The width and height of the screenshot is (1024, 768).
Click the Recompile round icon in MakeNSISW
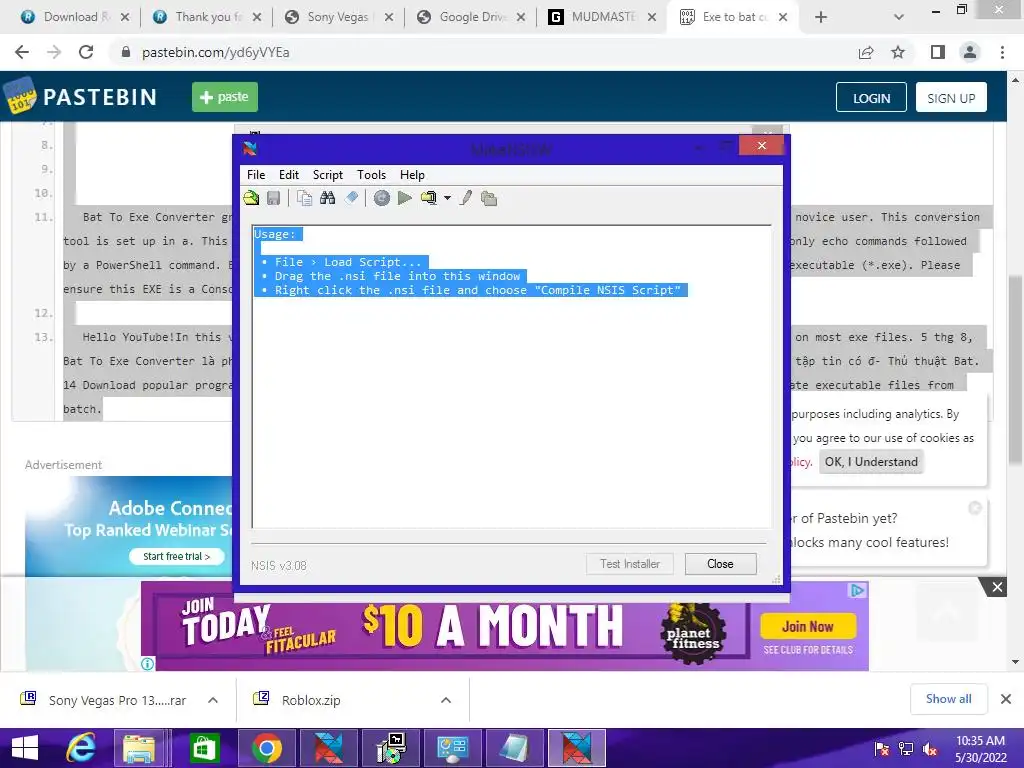381,198
